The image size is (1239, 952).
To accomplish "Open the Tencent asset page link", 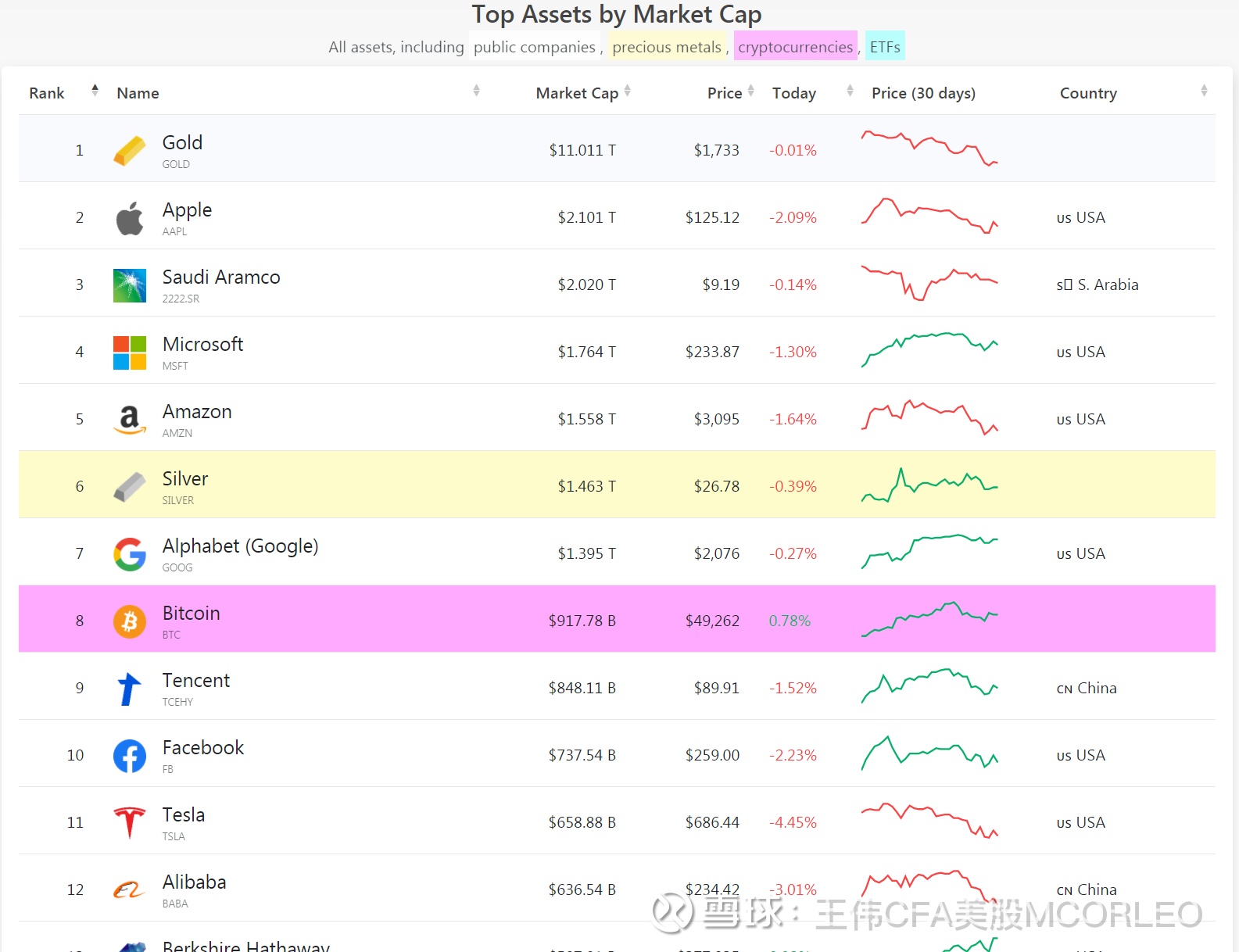I will click(196, 680).
